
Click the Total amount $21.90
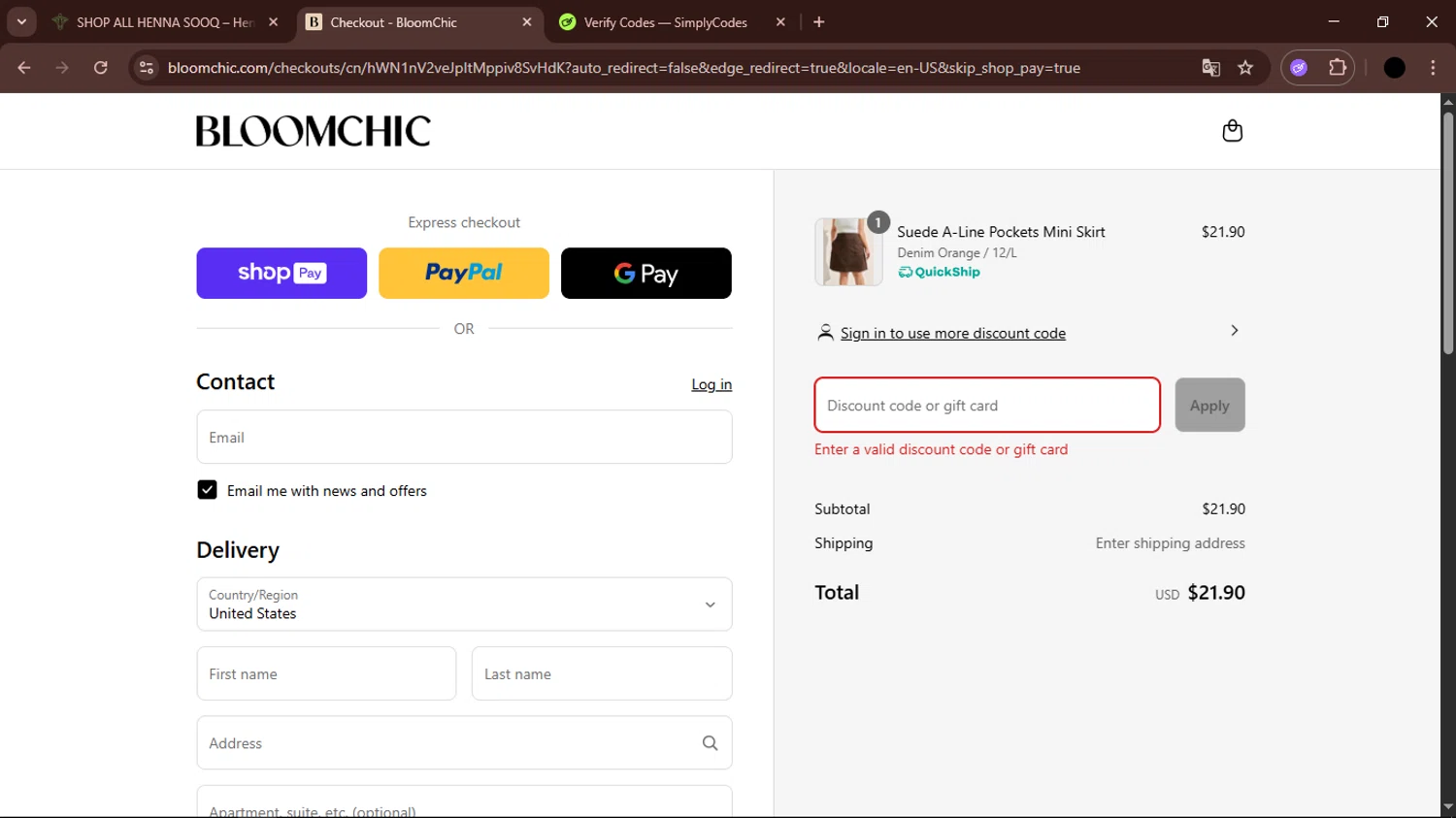point(1216,593)
